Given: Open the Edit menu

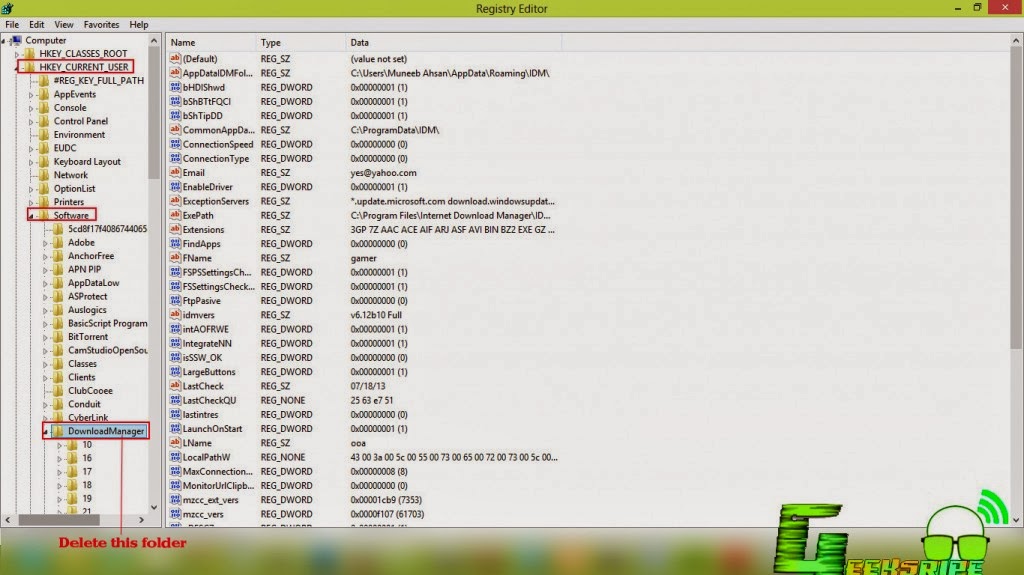Looking at the screenshot, I should (37, 24).
